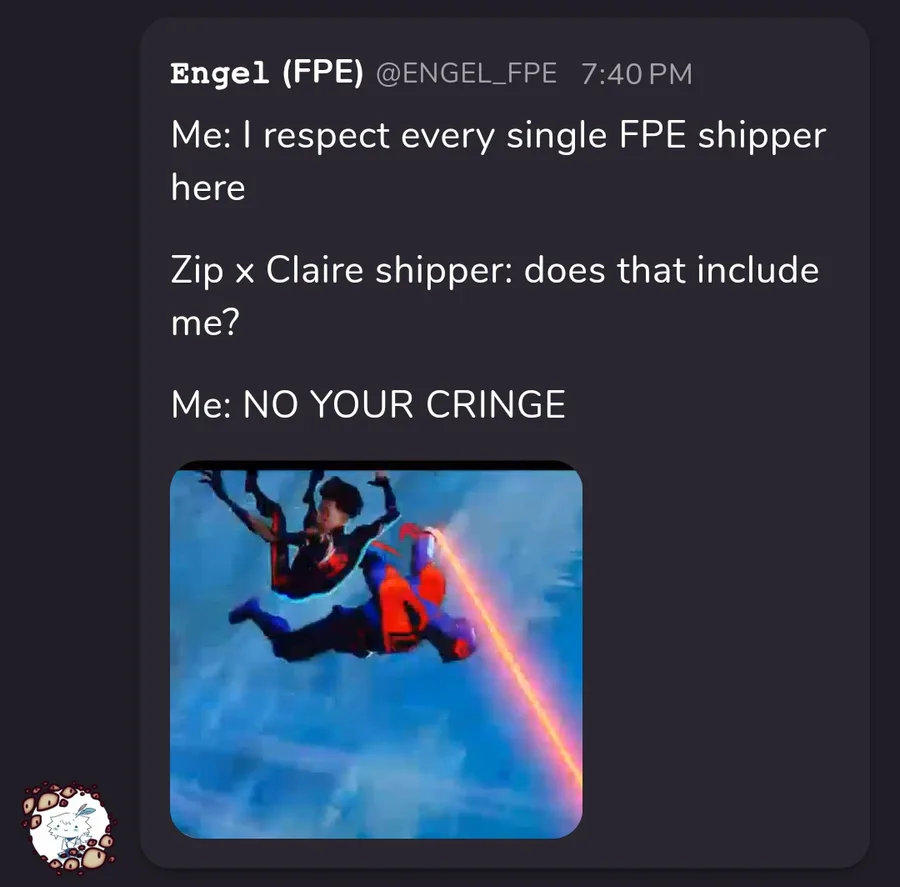Open the Spider-Man skydiving GIF attachment
Viewport: 900px width, 887px height.
pos(376,649)
